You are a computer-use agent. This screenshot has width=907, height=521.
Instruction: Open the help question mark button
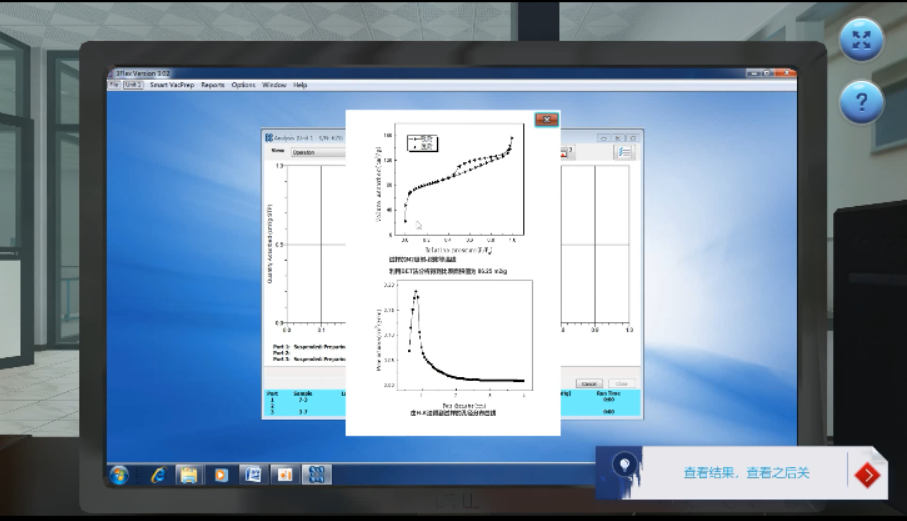[861, 102]
